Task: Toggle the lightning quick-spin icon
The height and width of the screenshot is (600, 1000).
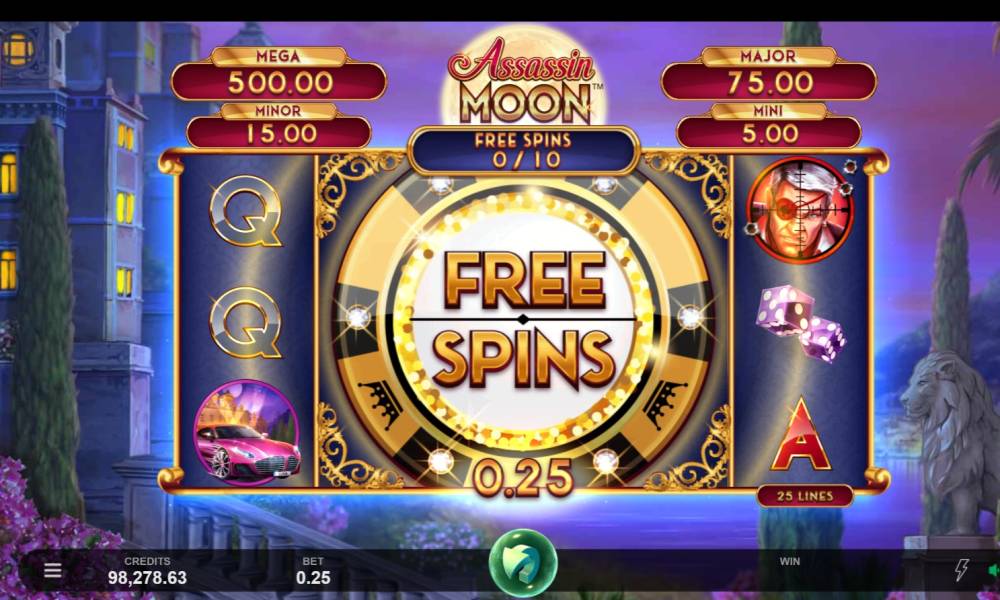Action: coord(962,569)
